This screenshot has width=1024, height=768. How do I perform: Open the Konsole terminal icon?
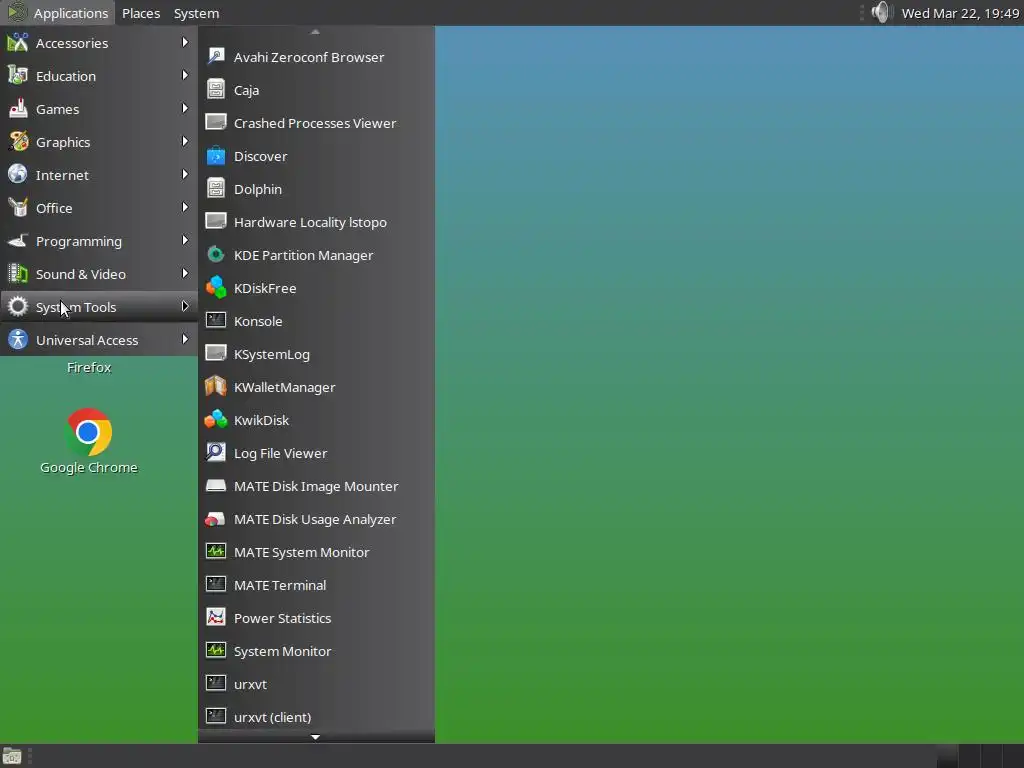[x=216, y=321]
